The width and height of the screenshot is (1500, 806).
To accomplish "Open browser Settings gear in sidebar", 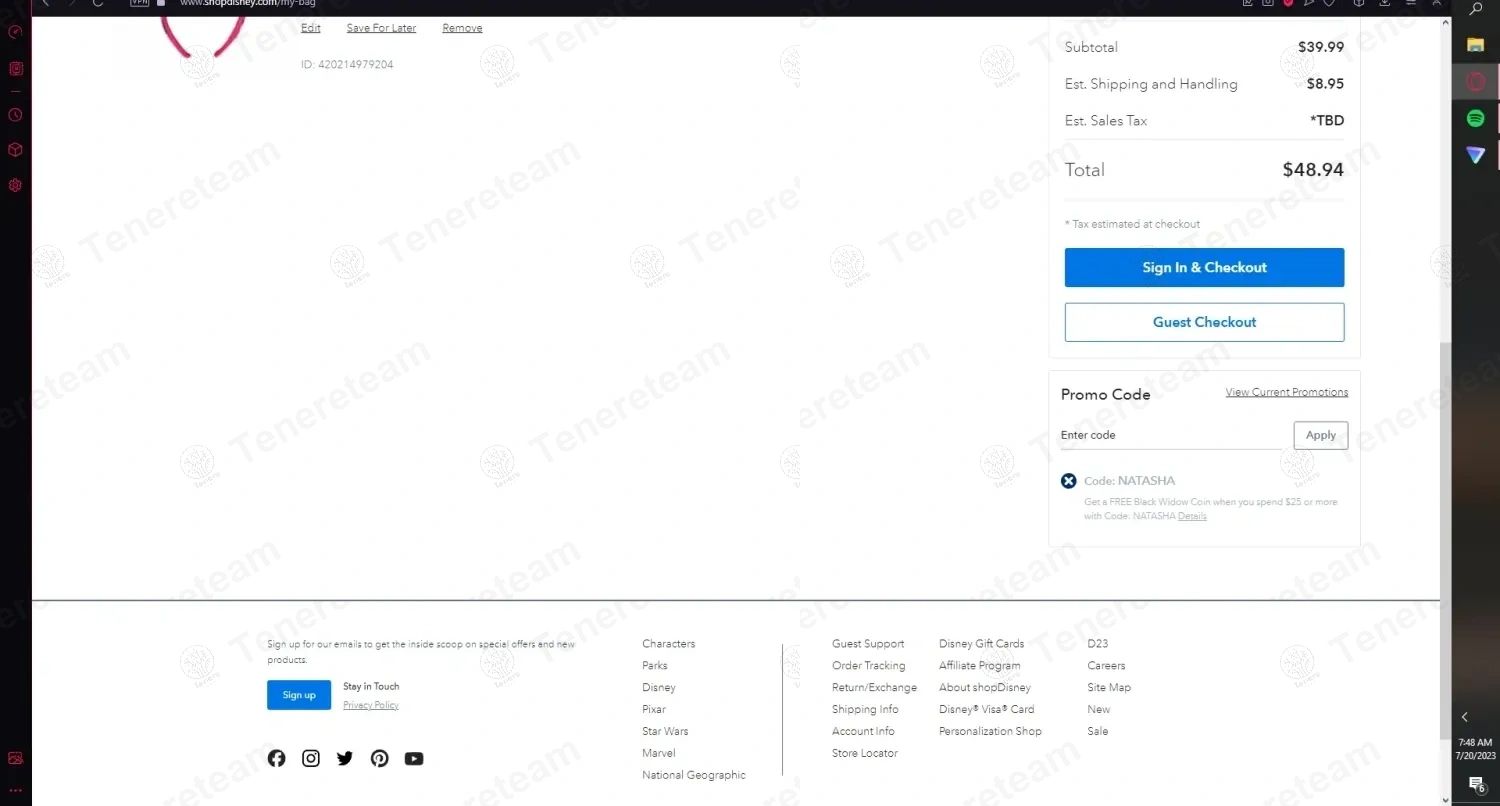I will point(15,185).
